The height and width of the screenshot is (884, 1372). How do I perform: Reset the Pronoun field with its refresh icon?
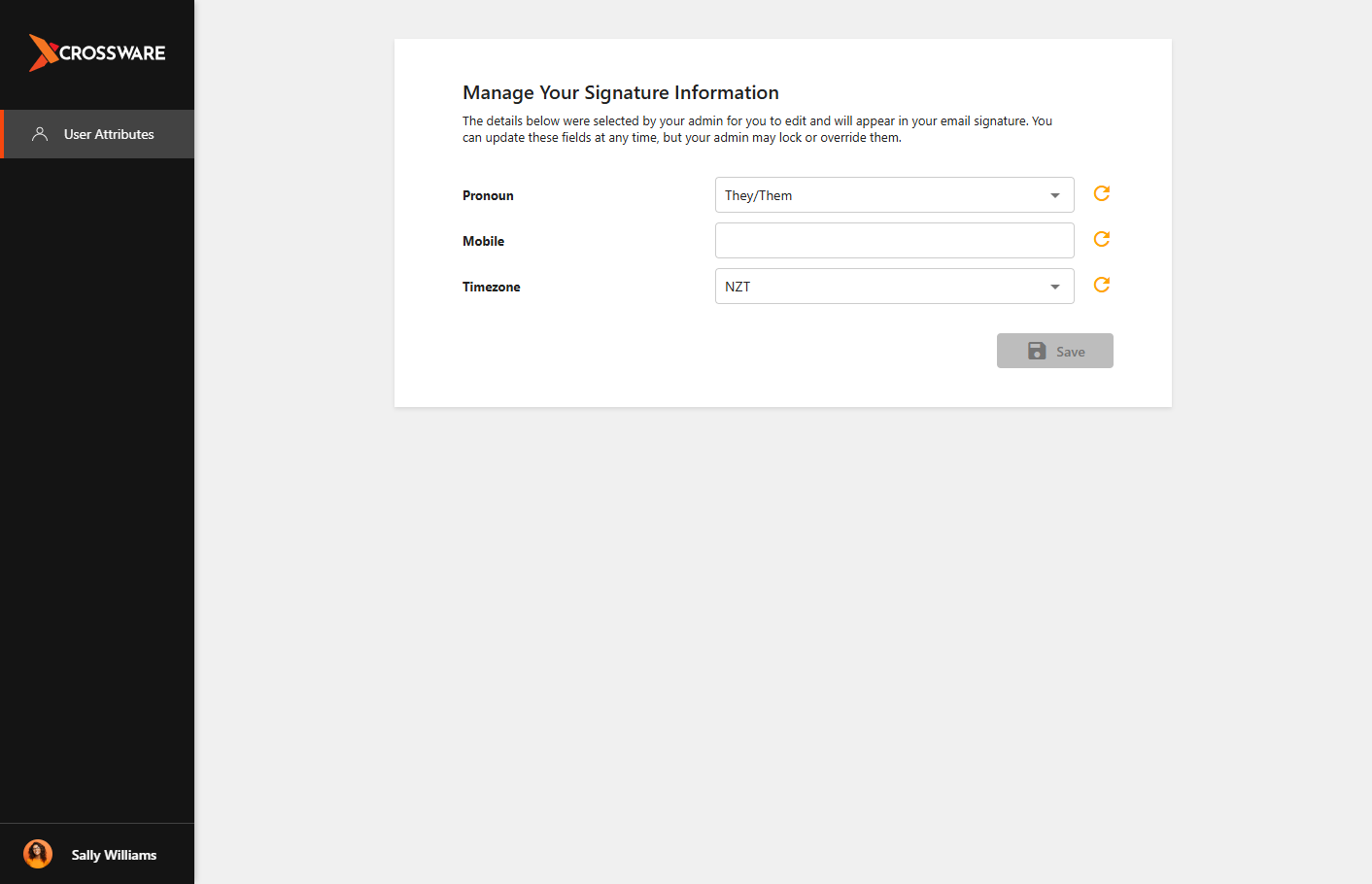tap(1102, 193)
